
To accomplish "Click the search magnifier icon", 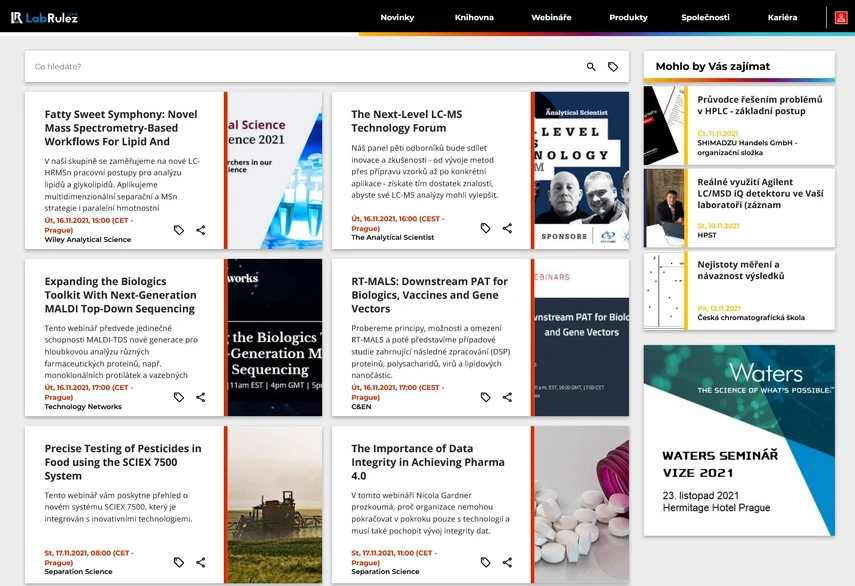I will [x=591, y=67].
